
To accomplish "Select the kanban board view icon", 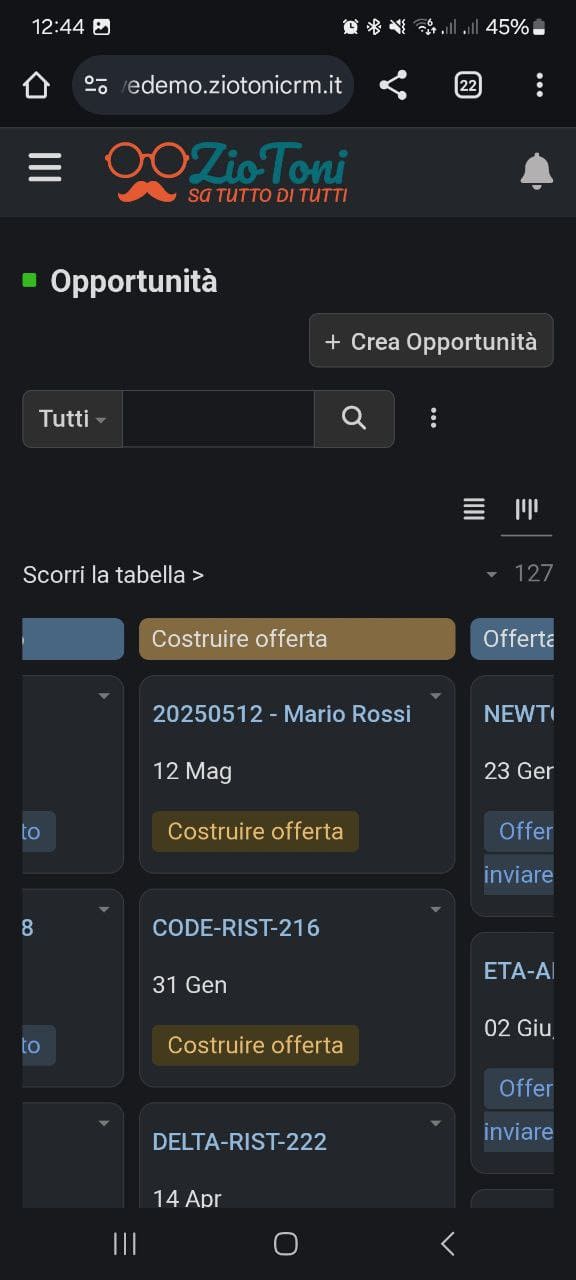I will coord(525,509).
